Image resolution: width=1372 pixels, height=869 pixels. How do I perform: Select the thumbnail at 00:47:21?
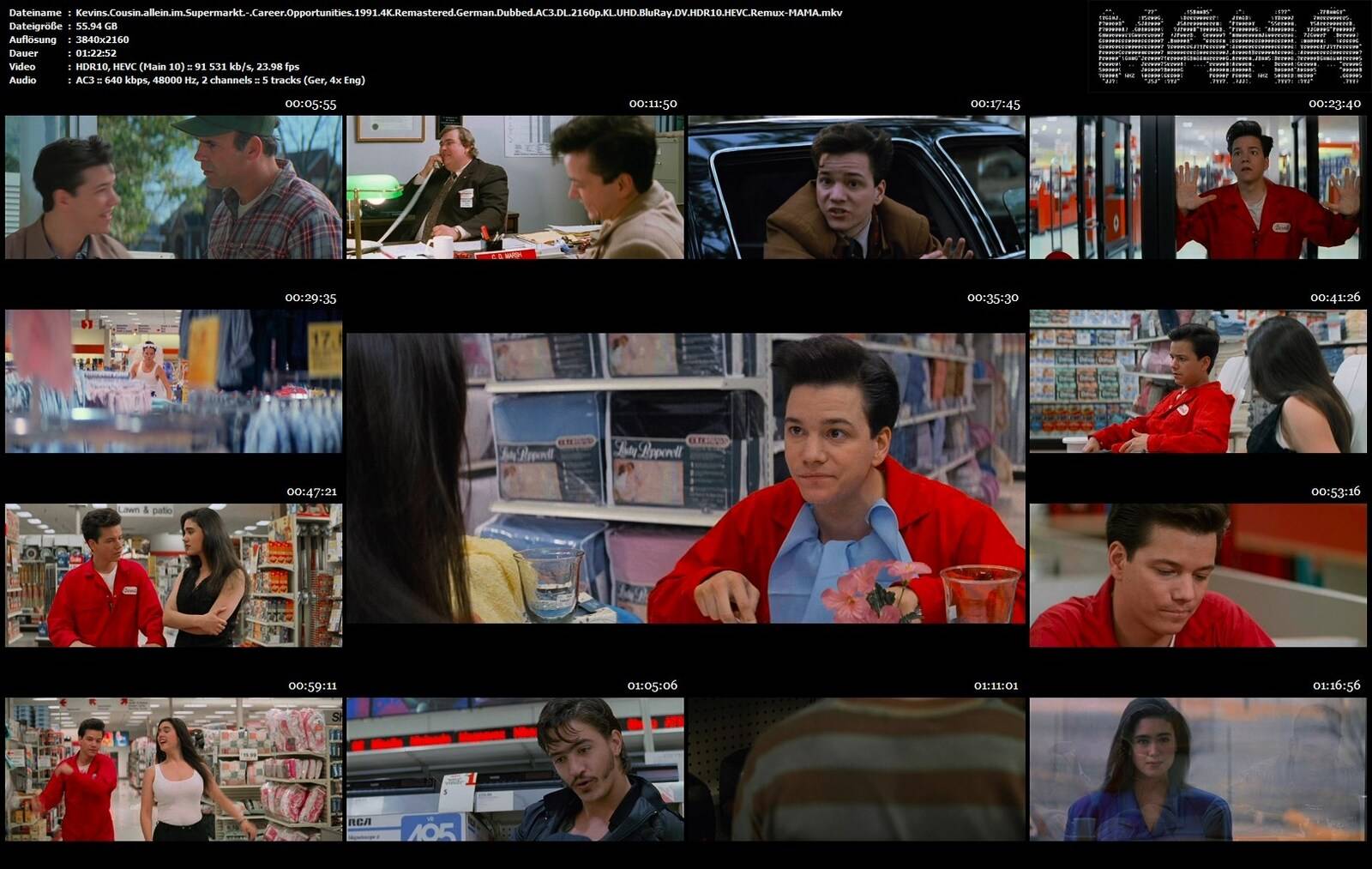coord(173,575)
